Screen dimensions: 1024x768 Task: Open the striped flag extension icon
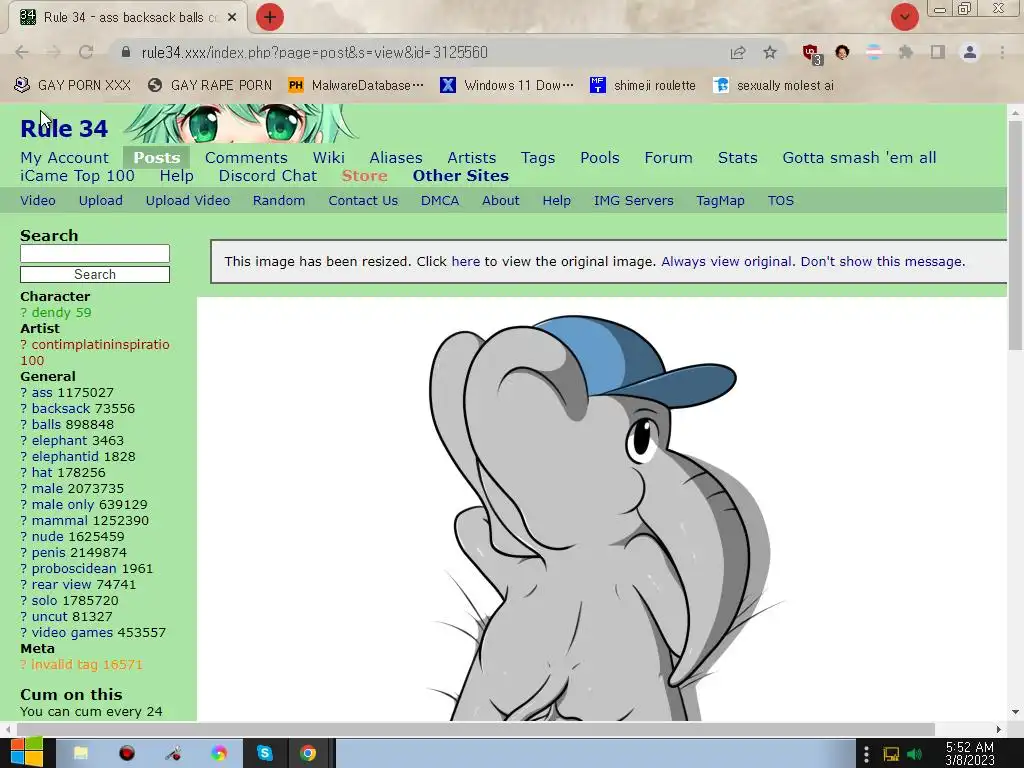pyautogui.click(x=874, y=52)
